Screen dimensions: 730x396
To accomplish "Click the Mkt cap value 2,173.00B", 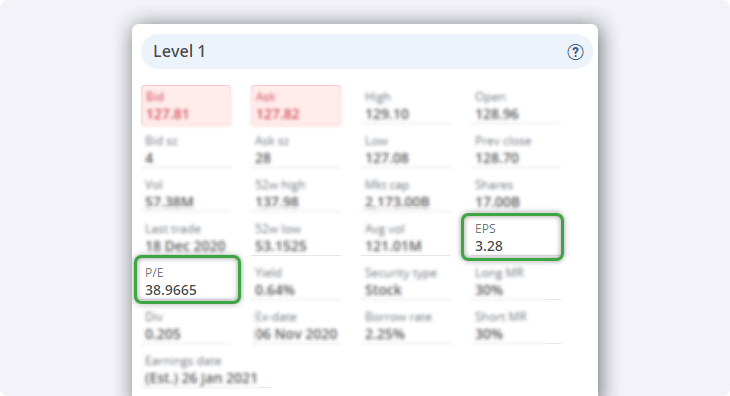I will click(397, 202).
